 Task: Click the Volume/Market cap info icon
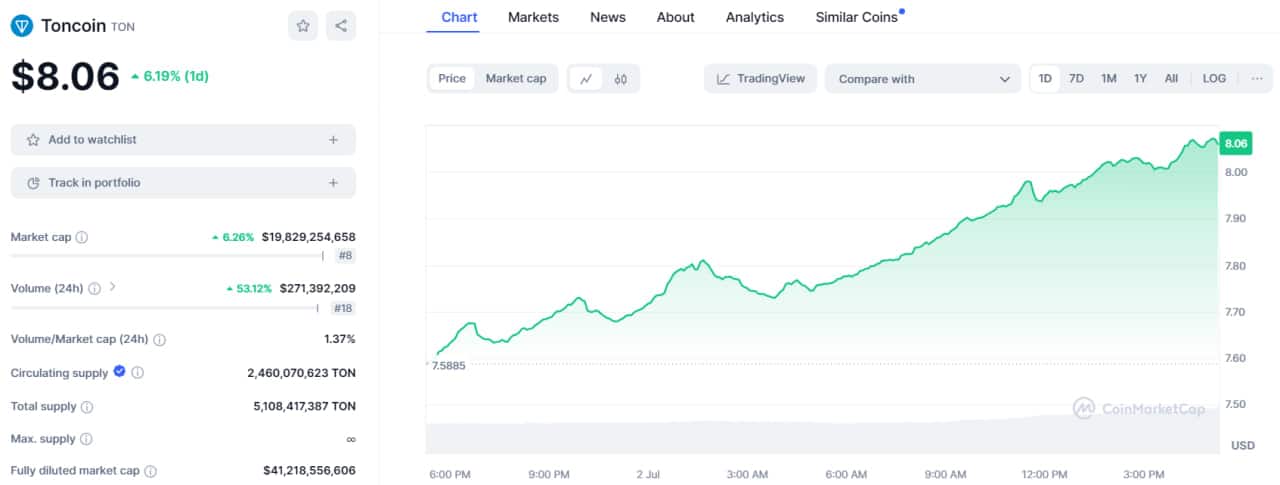point(160,340)
